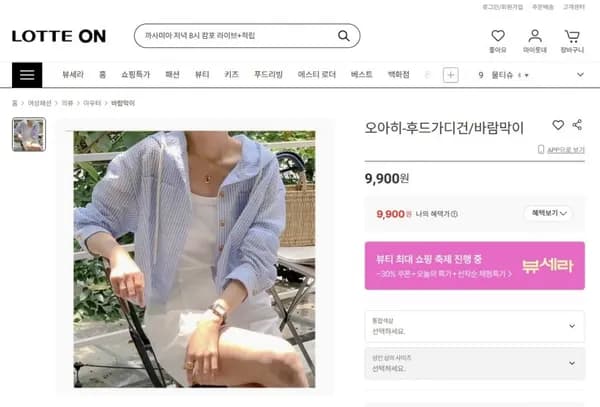Open the wishlist heart icon in header
Image resolution: width=600 pixels, height=407 pixels.
click(497, 36)
